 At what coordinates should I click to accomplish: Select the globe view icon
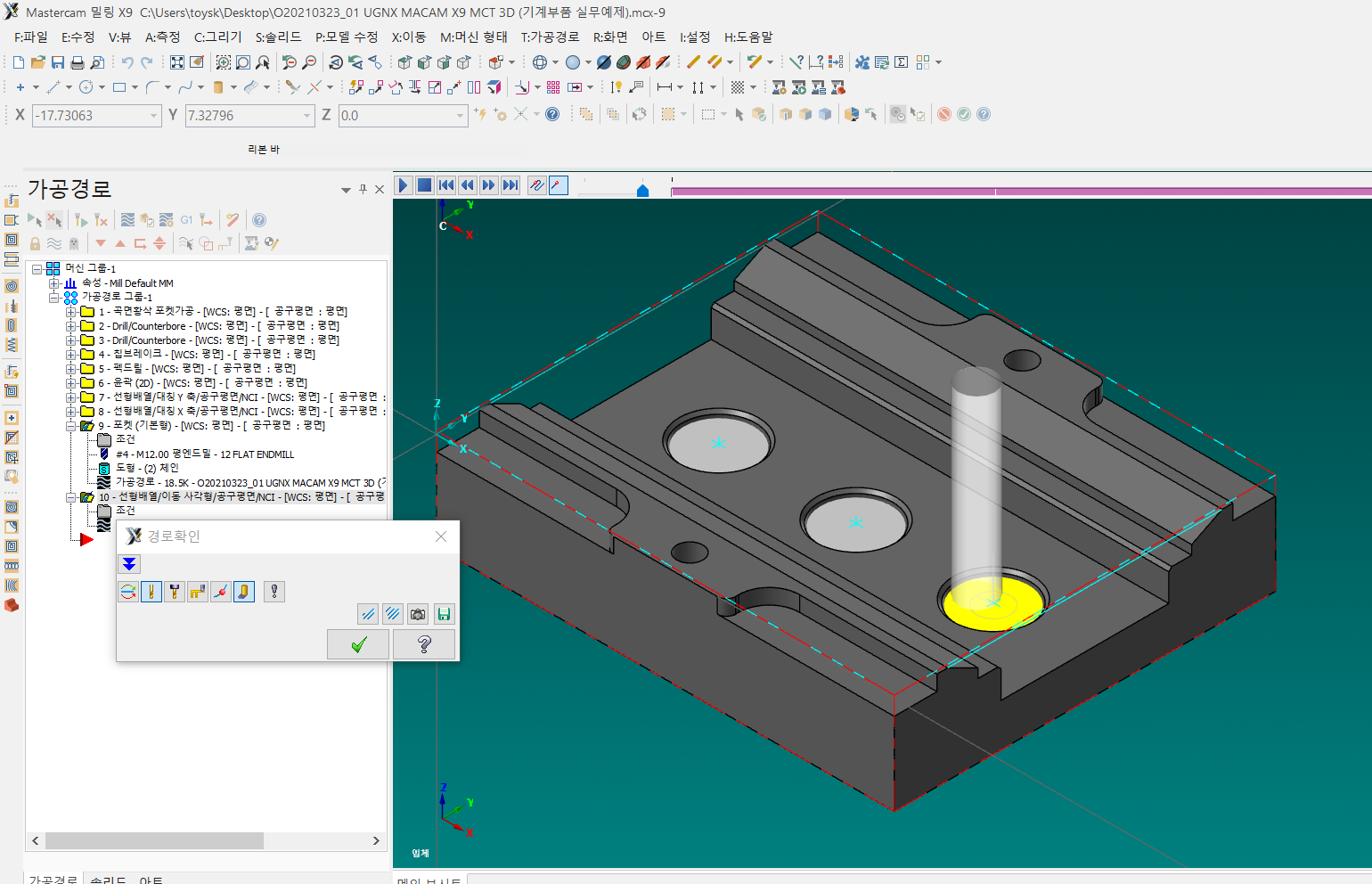click(540, 62)
